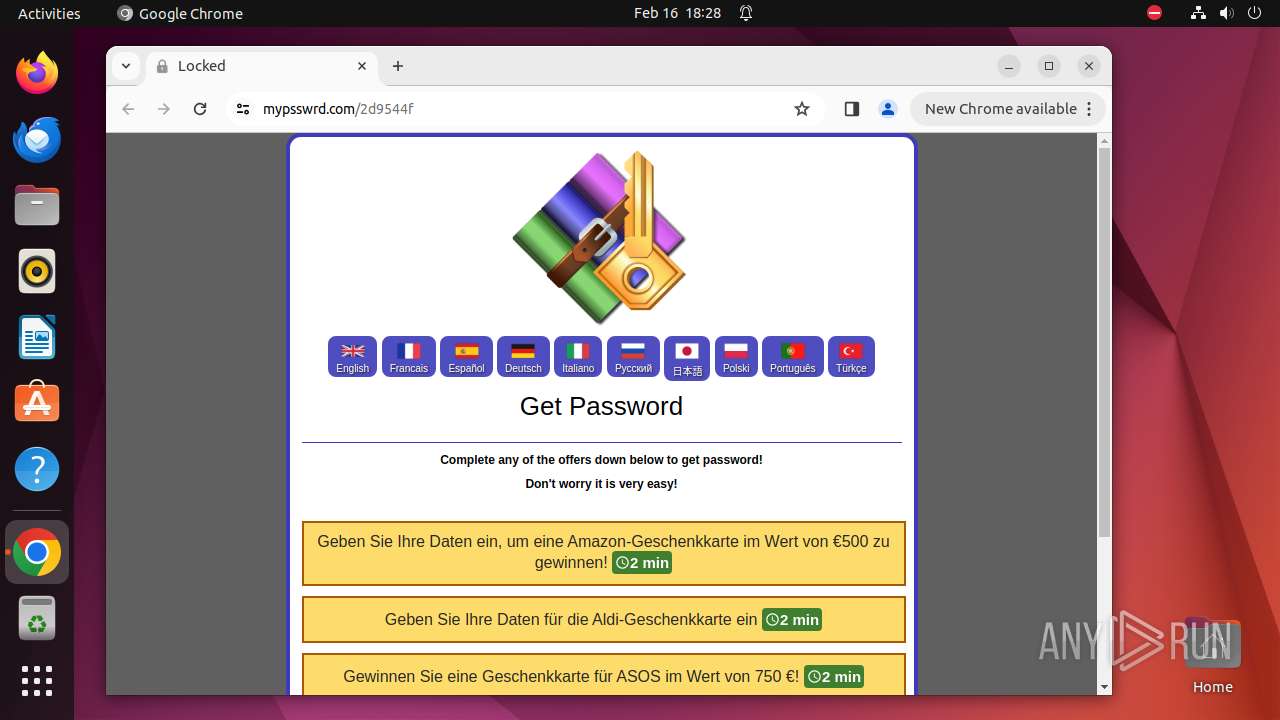Screen dimensions: 1280x720
Task: Launch Thunderbird mail from the dock
Action: (37, 139)
